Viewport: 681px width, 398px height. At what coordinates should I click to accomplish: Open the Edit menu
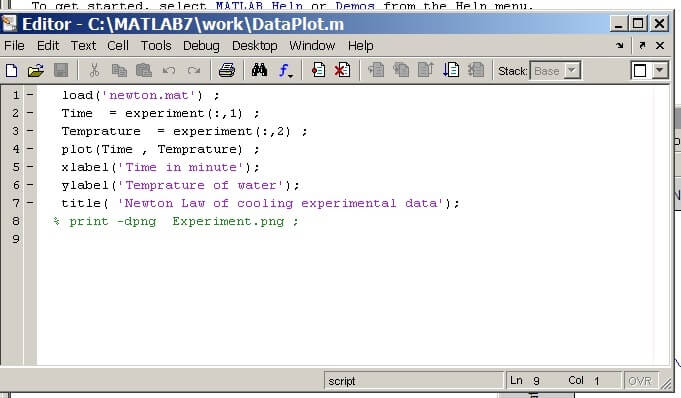pos(48,46)
